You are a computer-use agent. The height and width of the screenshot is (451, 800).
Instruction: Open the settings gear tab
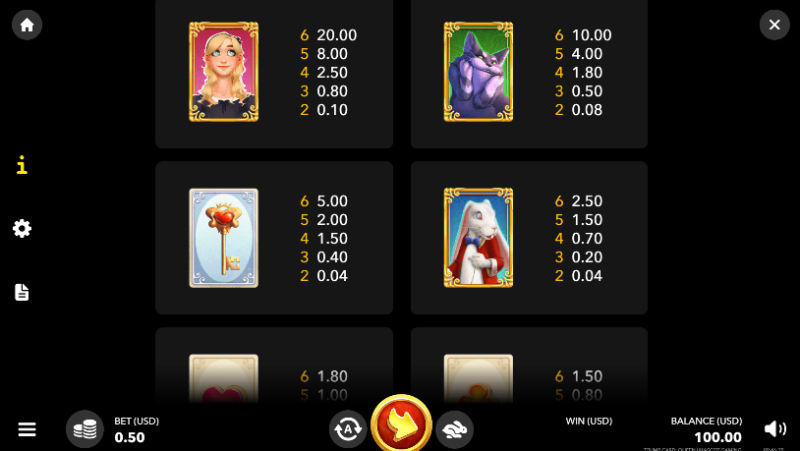point(22,229)
